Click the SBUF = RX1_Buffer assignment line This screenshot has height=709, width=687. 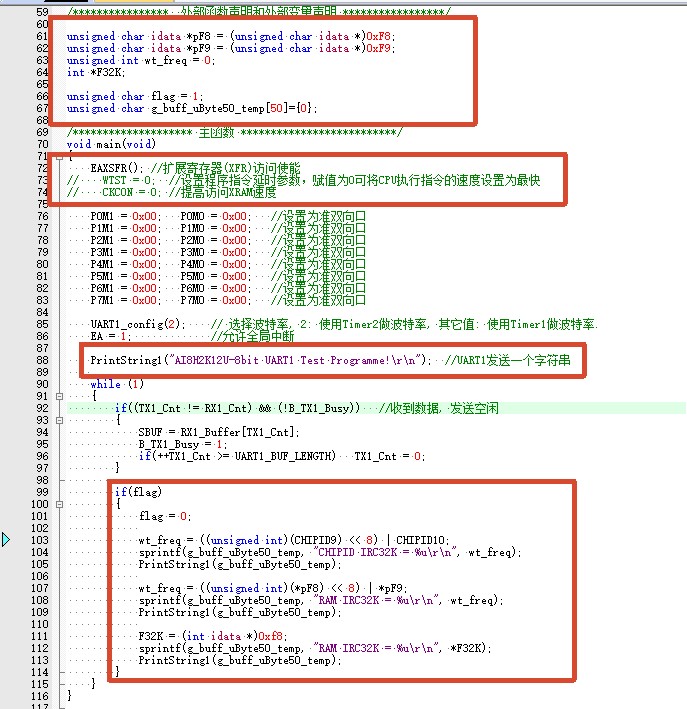click(219, 432)
